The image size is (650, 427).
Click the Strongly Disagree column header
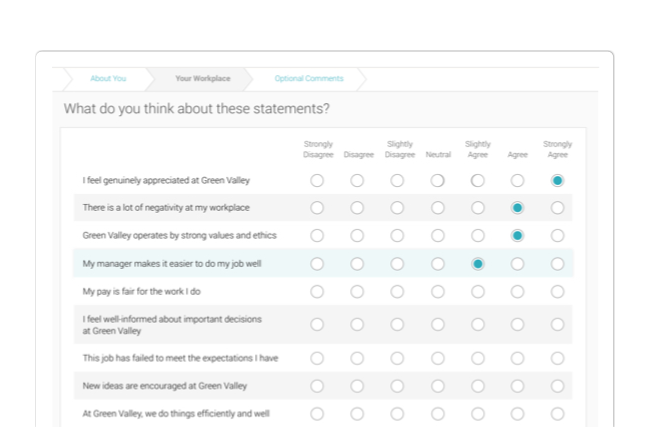[x=318, y=149]
